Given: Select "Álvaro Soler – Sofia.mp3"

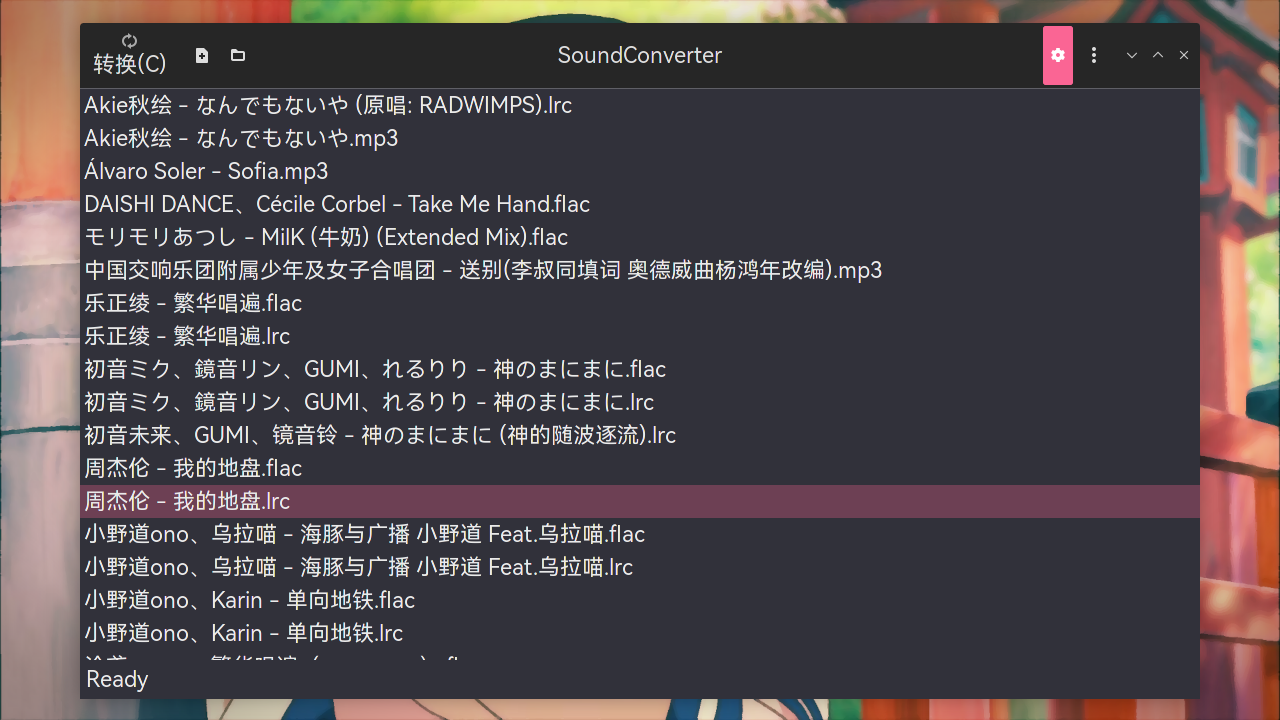Looking at the screenshot, I should pyautogui.click(x=205, y=171).
